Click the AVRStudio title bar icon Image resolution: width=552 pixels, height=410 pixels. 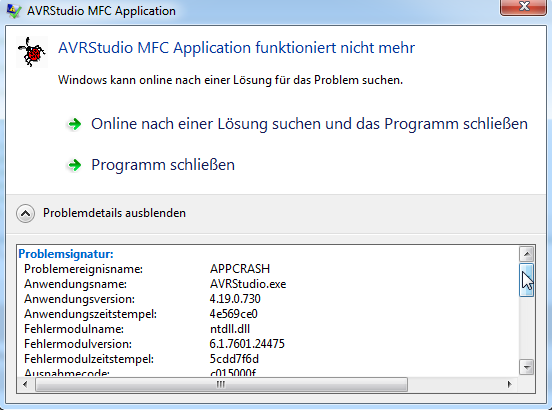(13, 11)
